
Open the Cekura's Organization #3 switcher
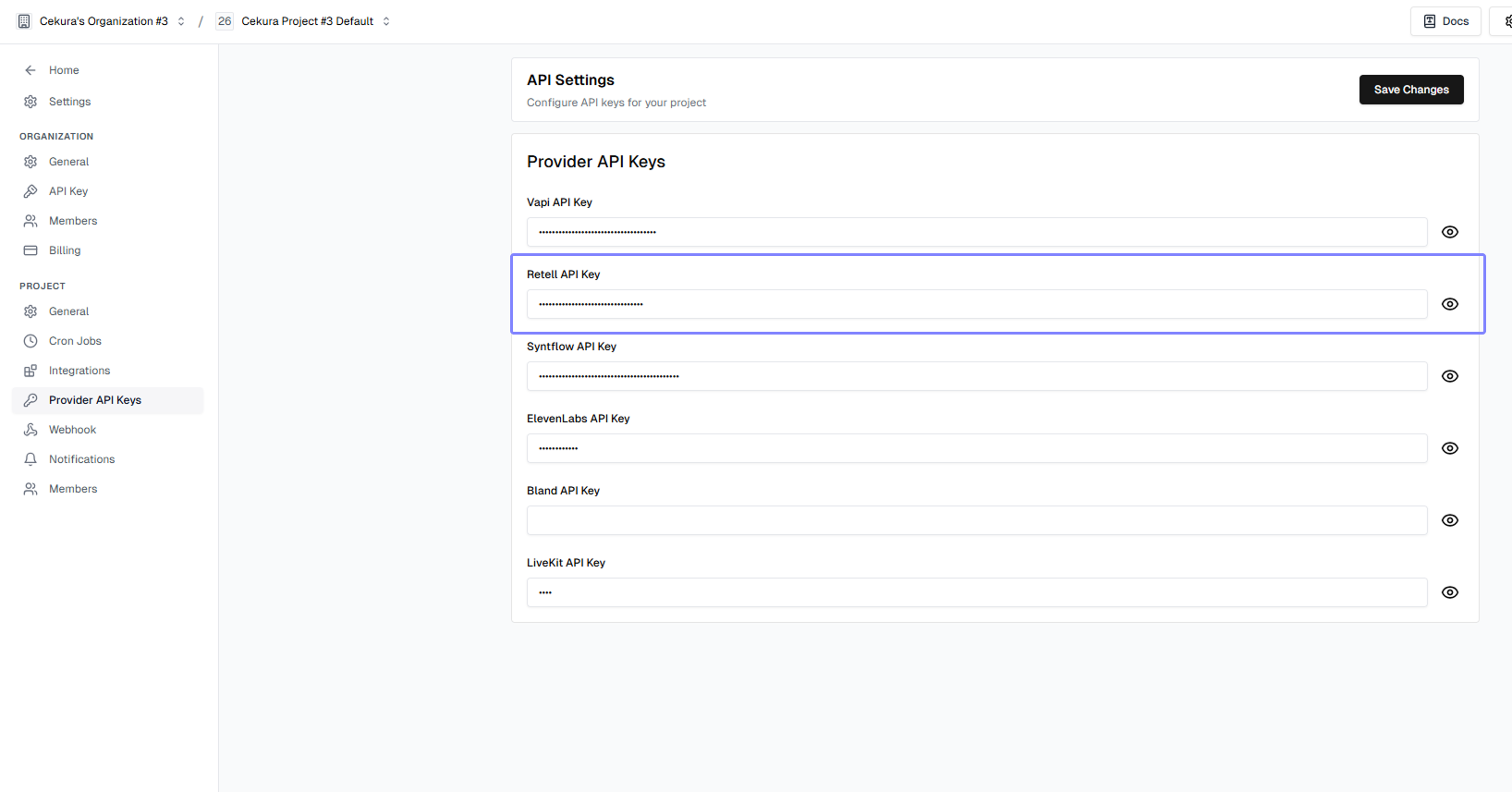click(102, 21)
